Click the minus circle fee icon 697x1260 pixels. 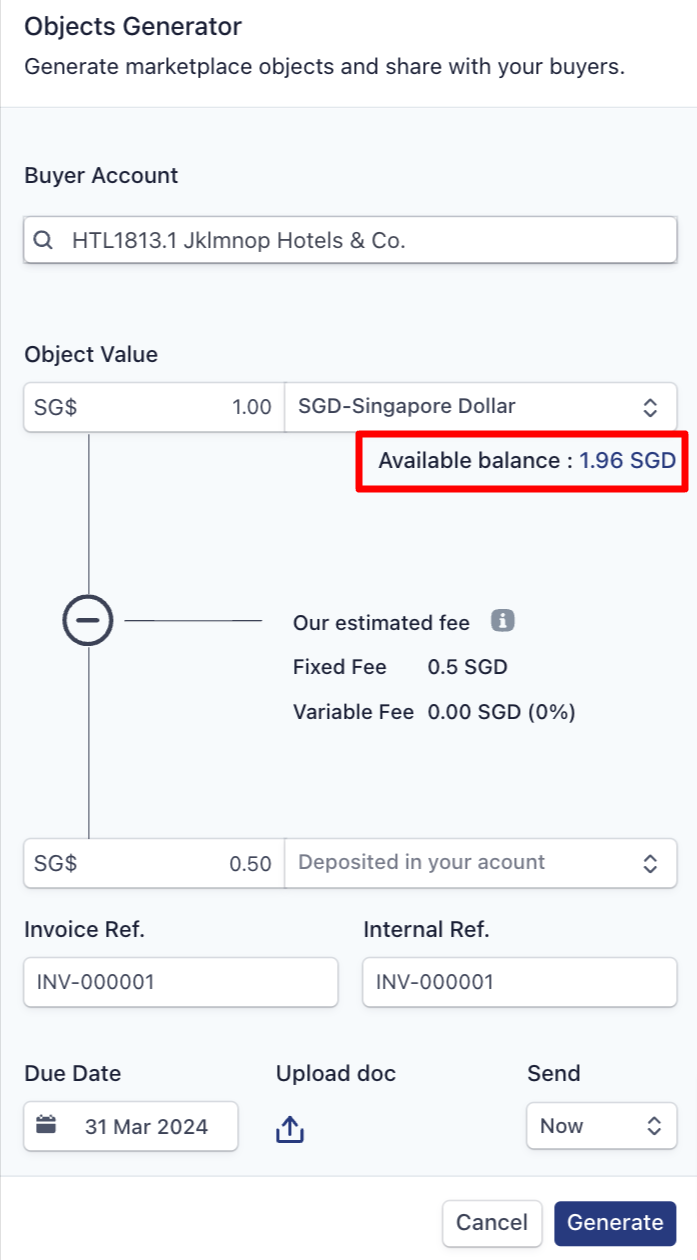point(88,621)
